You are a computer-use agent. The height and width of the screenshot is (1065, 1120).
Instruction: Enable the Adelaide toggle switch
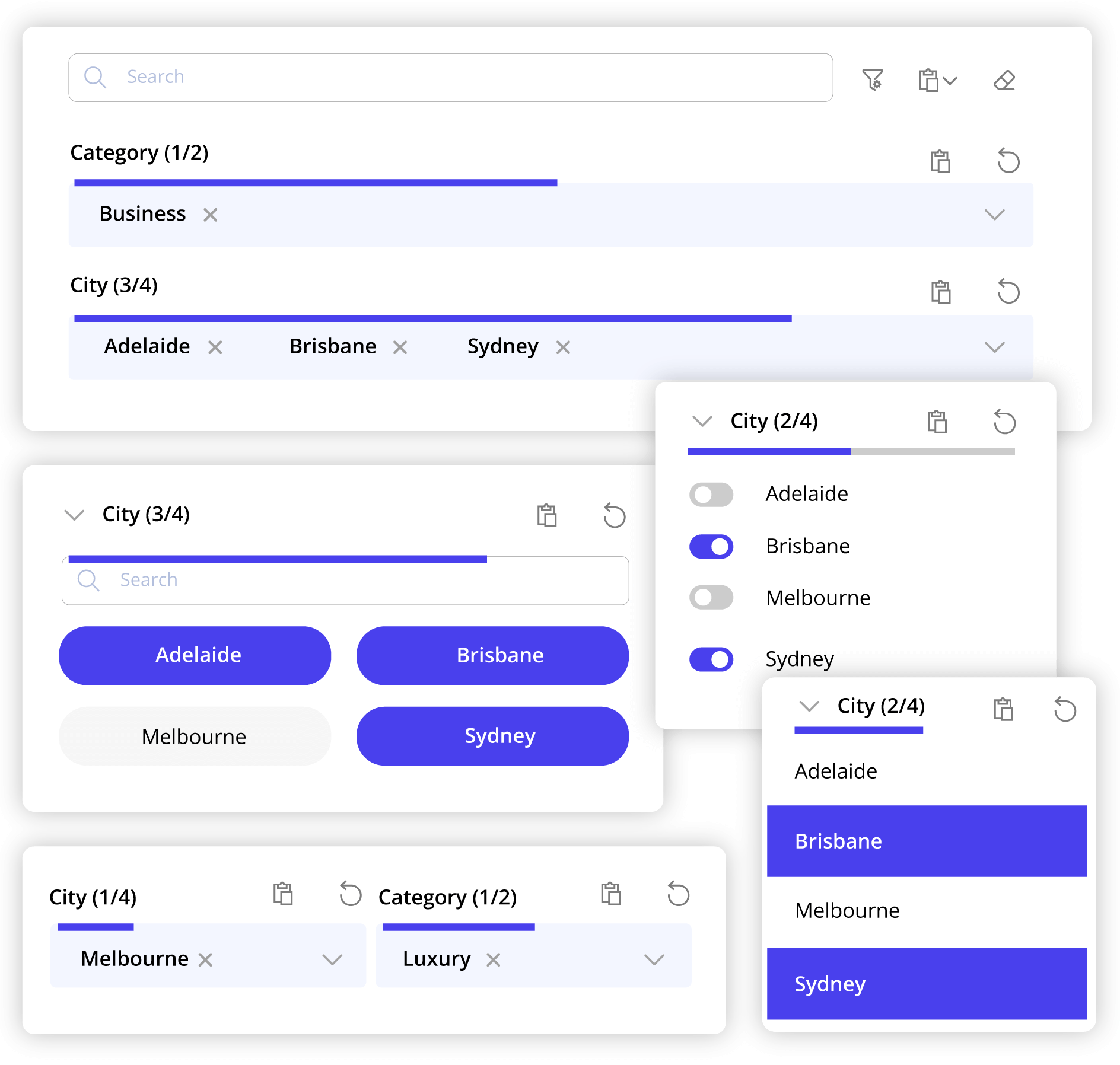click(x=711, y=495)
